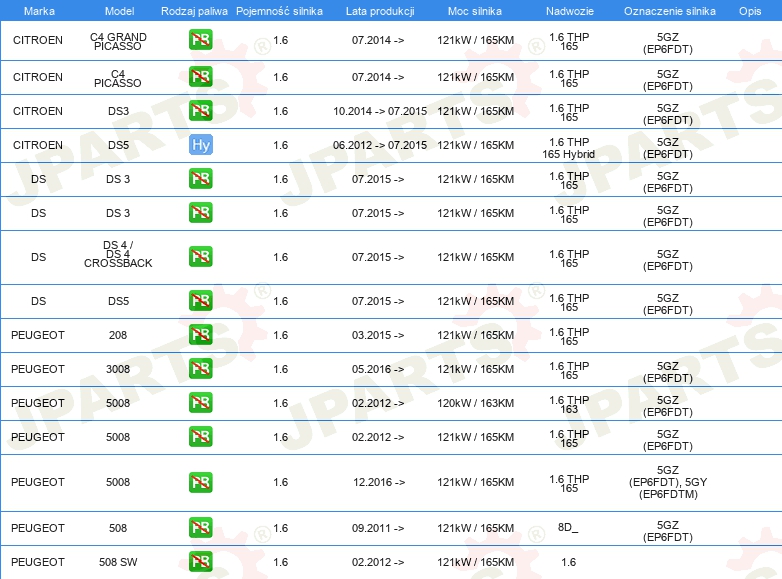Image resolution: width=782 pixels, height=579 pixels.
Task: Click the 508 SW model cell
Action: (118, 562)
